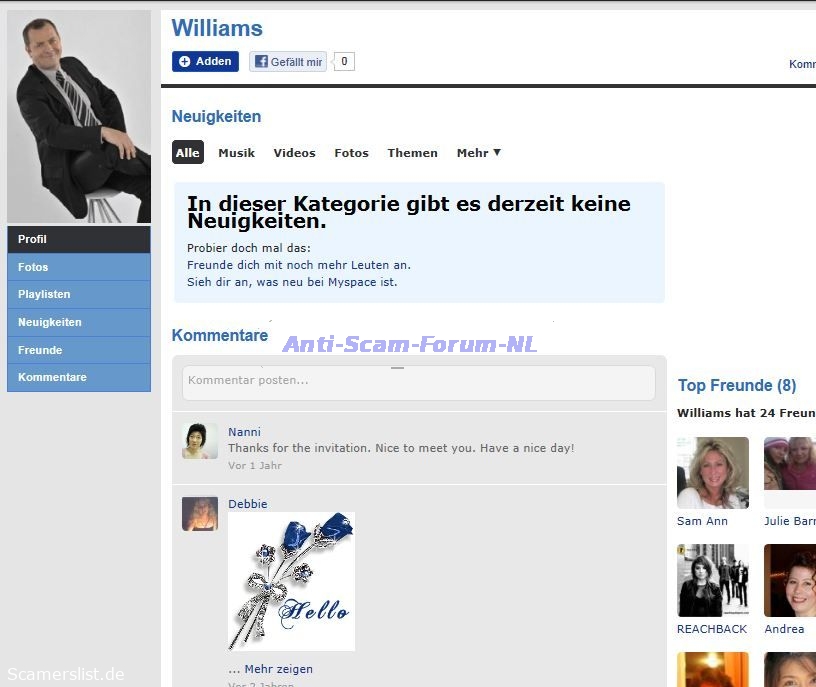
Task: Select the Musik tab
Action: [236, 153]
